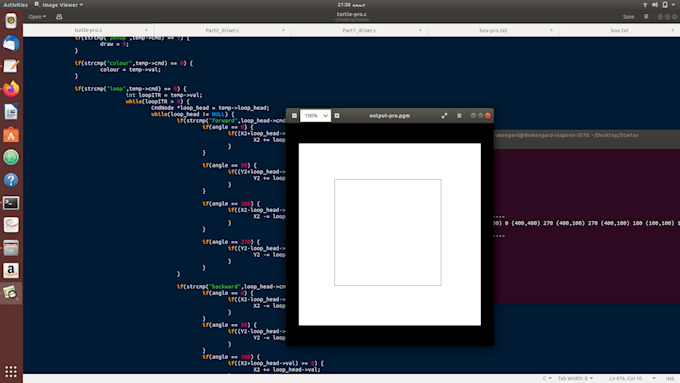Open the Image Viewer hamburger menu
The width and height of the screenshot is (680, 383).
(459, 116)
